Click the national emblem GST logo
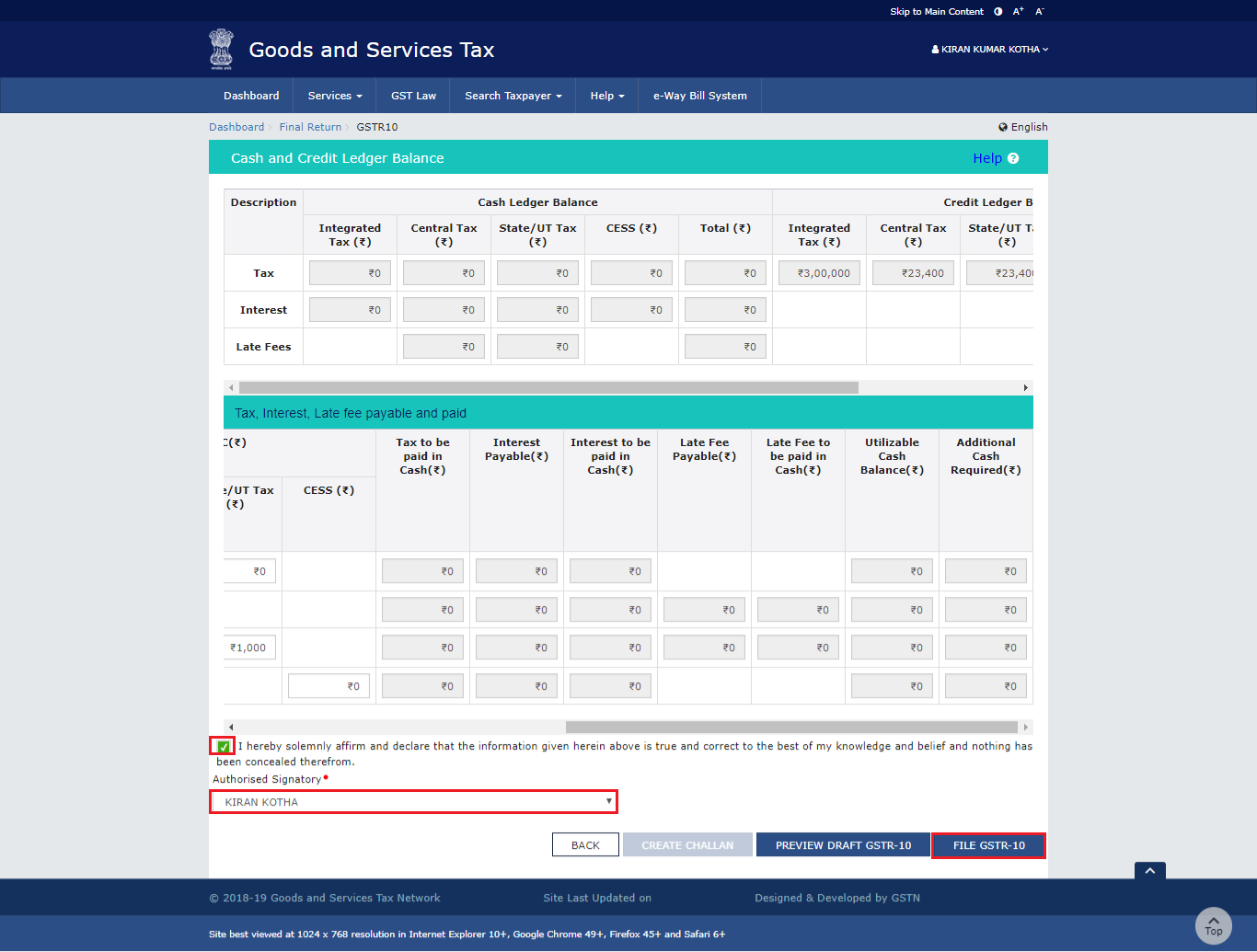This screenshot has width=1257, height=952. [221, 49]
